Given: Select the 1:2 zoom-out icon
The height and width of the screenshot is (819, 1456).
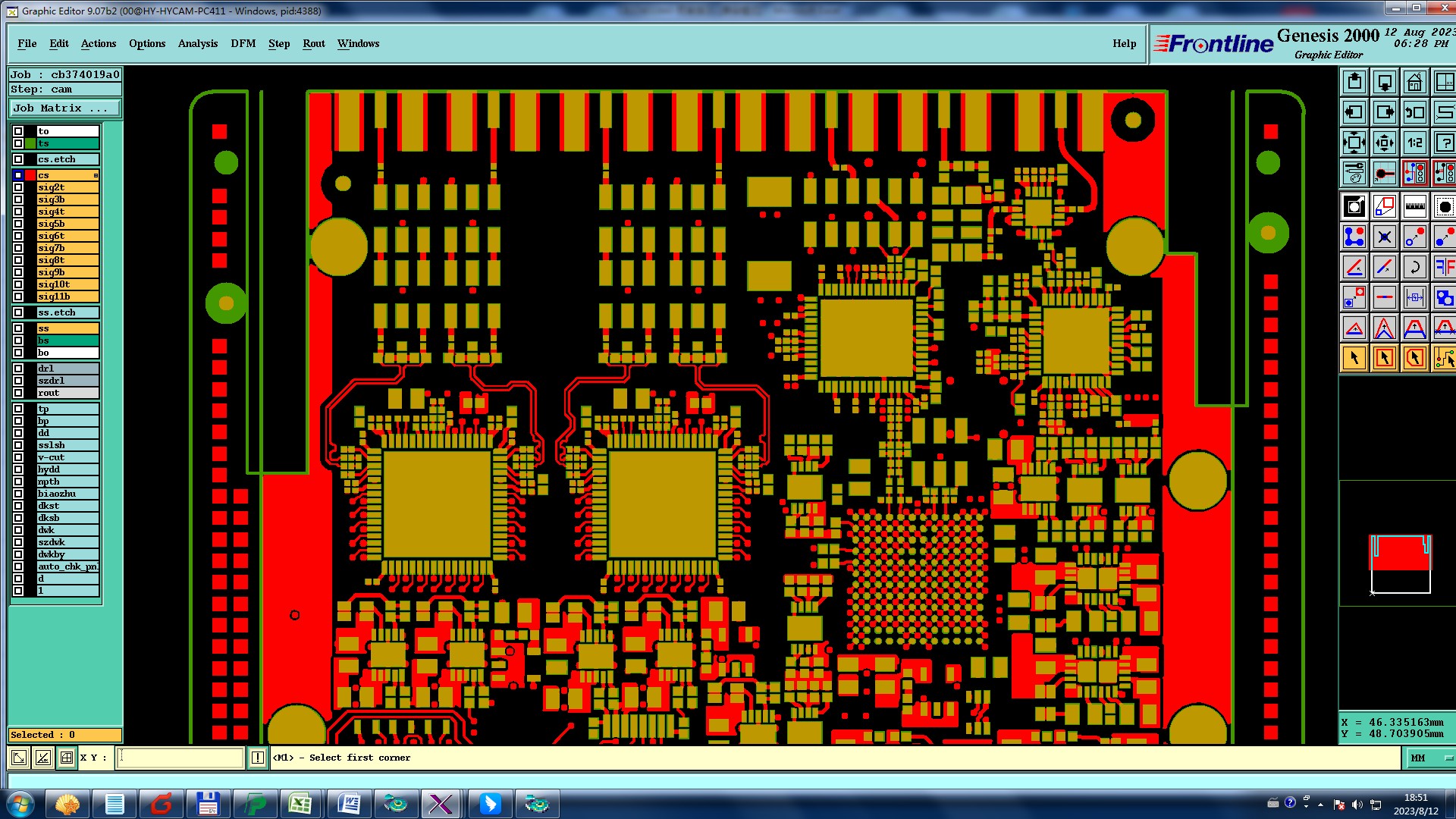Looking at the screenshot, I should tap(1414, 143).
